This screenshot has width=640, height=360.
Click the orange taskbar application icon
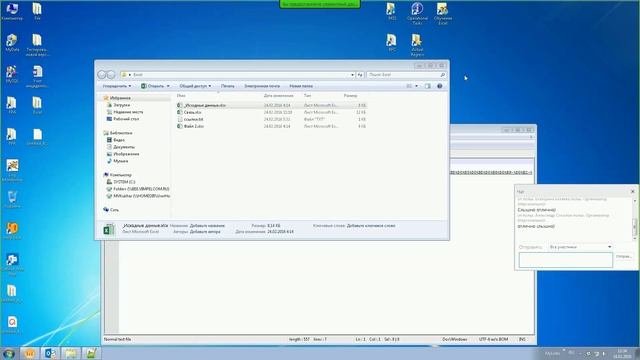pyautogui.click(x=30, y=353)
